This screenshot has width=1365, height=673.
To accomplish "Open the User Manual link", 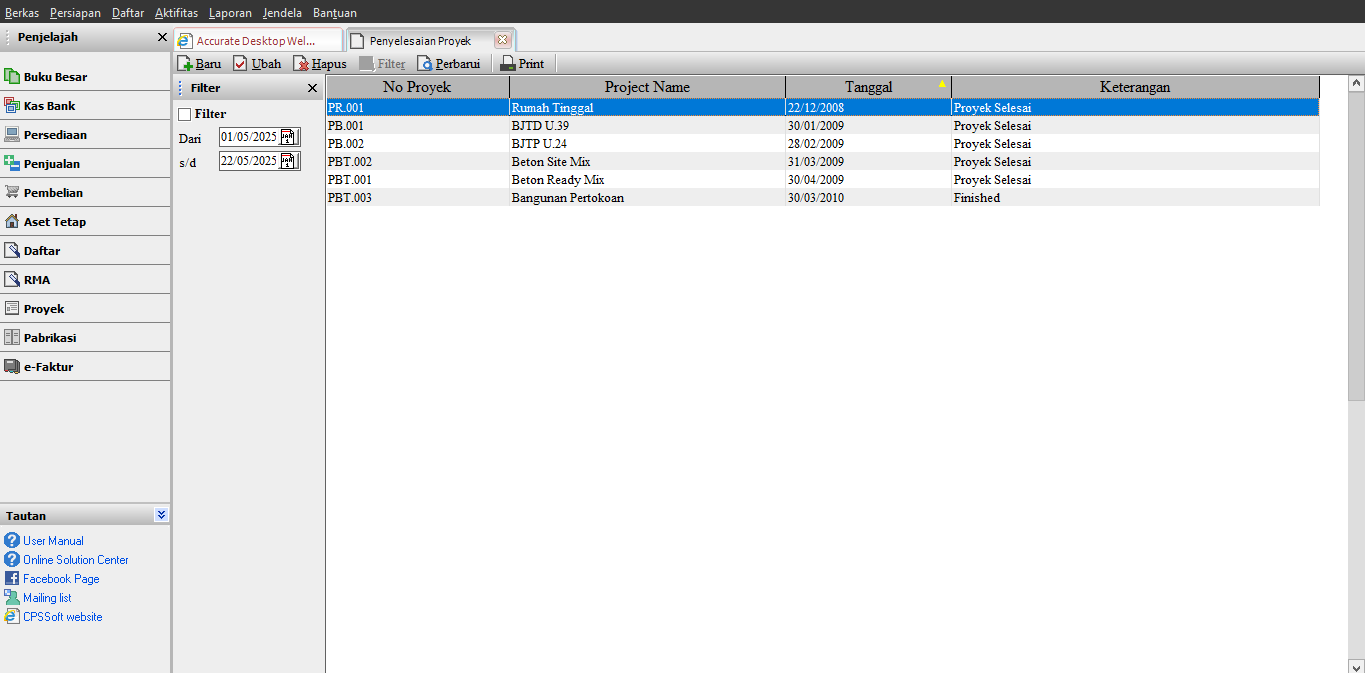I will (53, 541).
